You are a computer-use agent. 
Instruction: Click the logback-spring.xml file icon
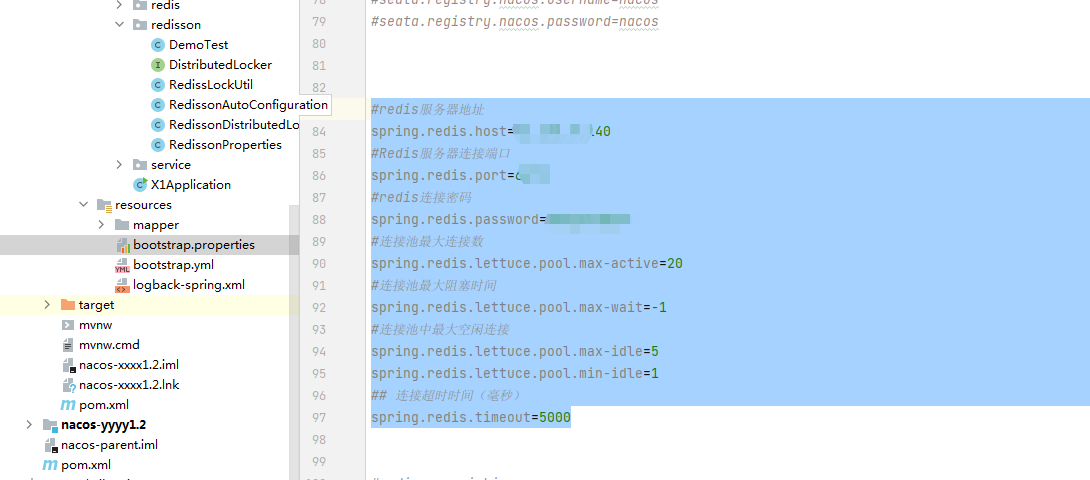tap(122, 285)
